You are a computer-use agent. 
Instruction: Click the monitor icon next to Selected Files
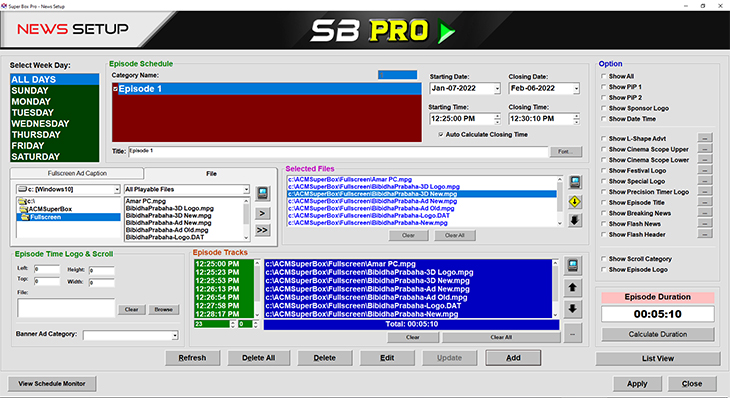[x=575, y=183]
